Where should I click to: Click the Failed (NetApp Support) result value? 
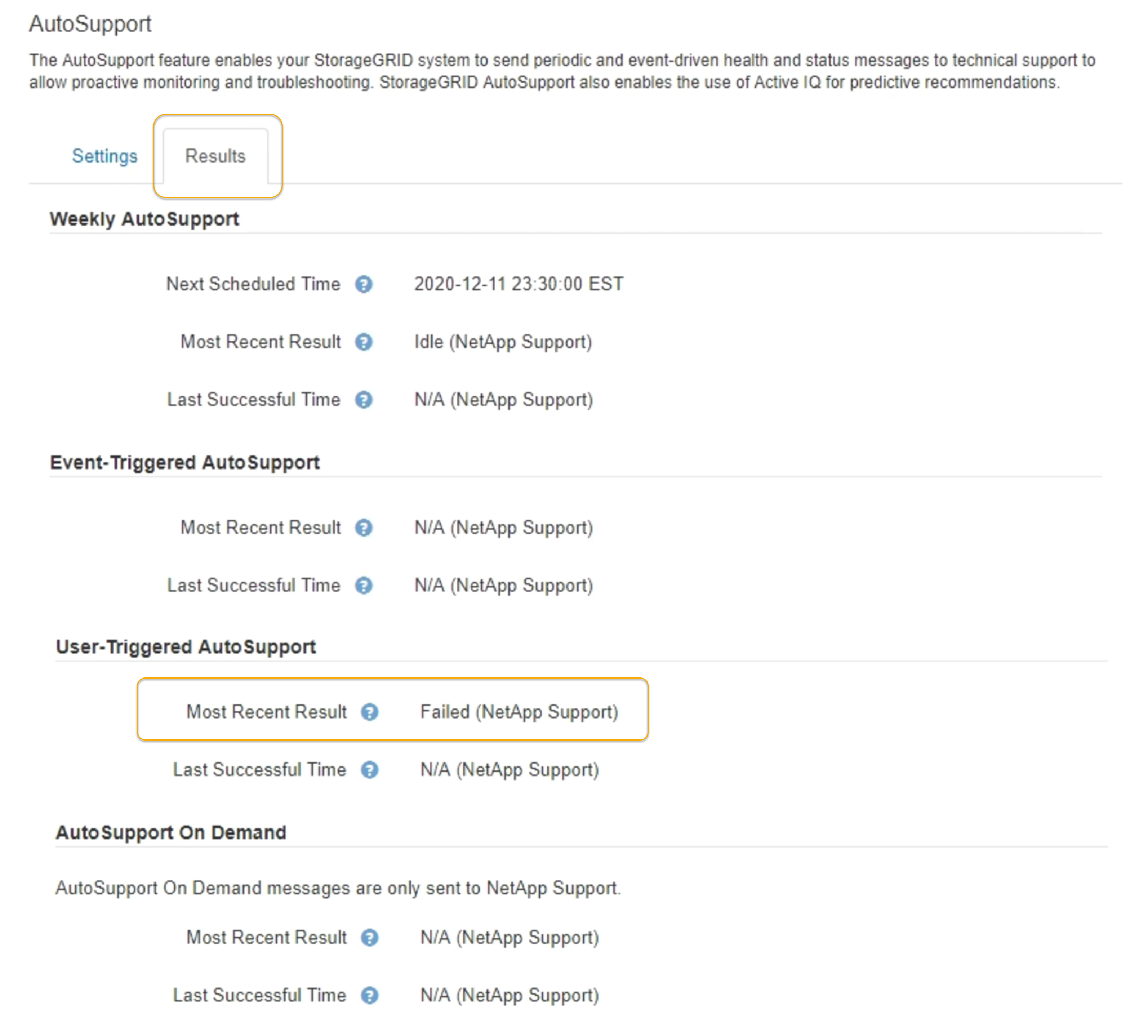pos(519,712)
